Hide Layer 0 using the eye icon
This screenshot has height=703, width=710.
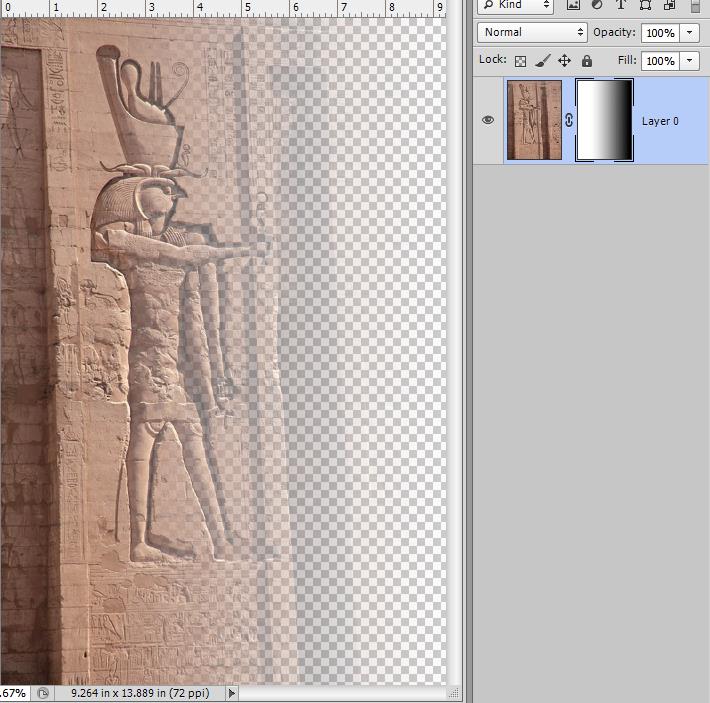[488, 120]
